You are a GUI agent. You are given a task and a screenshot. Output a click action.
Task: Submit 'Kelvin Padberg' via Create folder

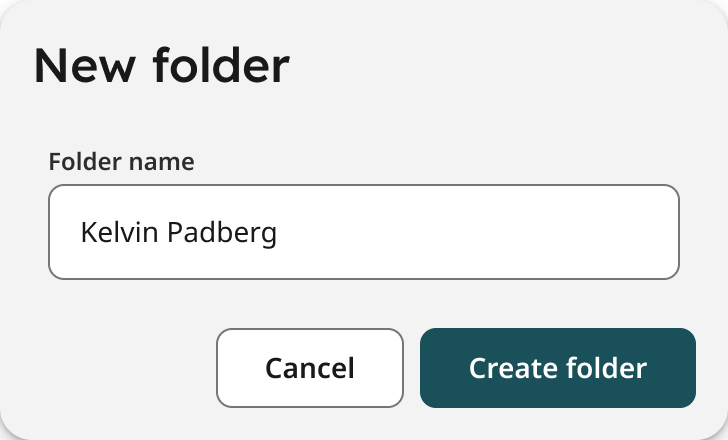[x=558, y=368]
